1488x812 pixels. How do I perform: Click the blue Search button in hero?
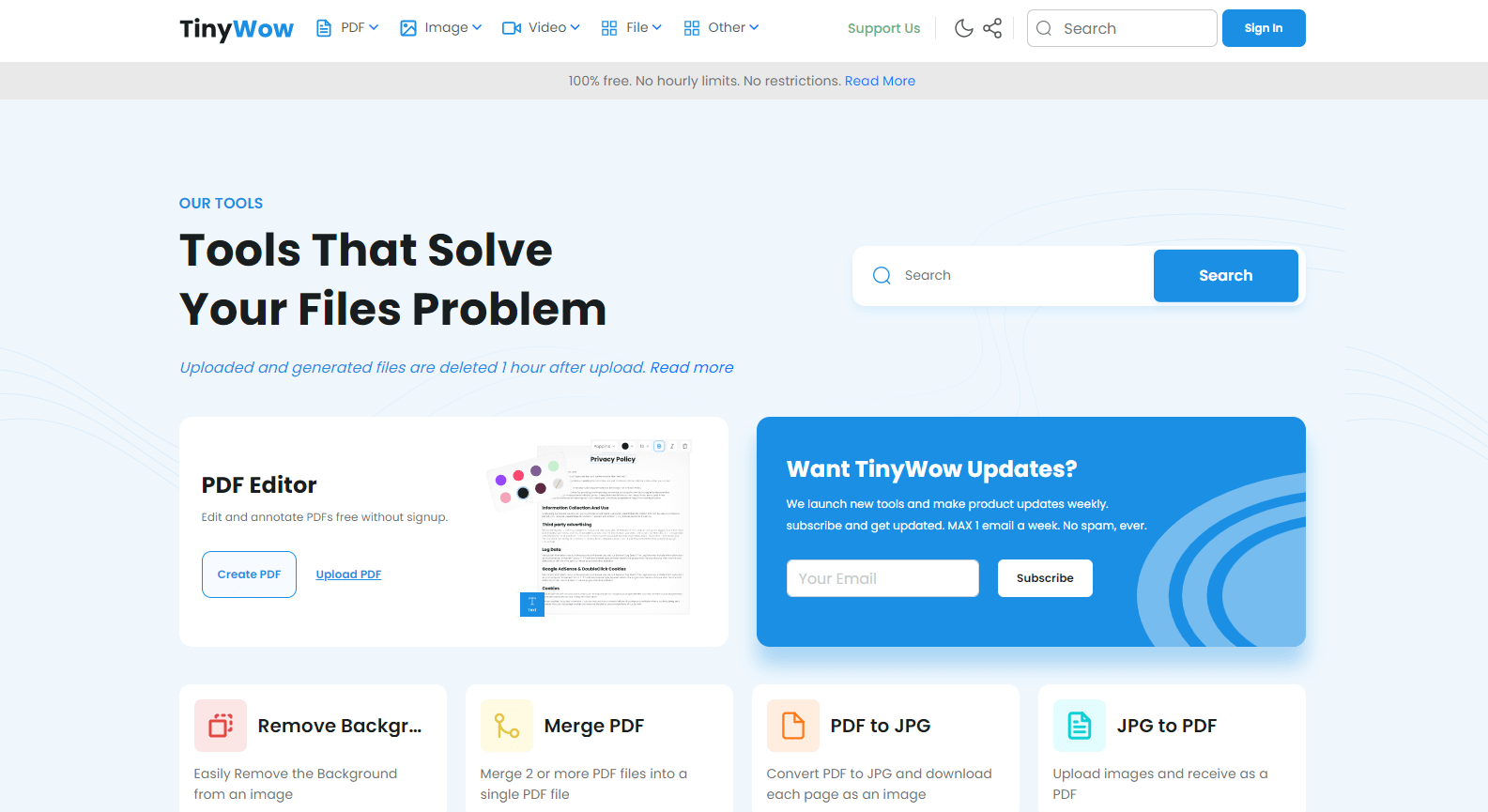coord(1225,275)
